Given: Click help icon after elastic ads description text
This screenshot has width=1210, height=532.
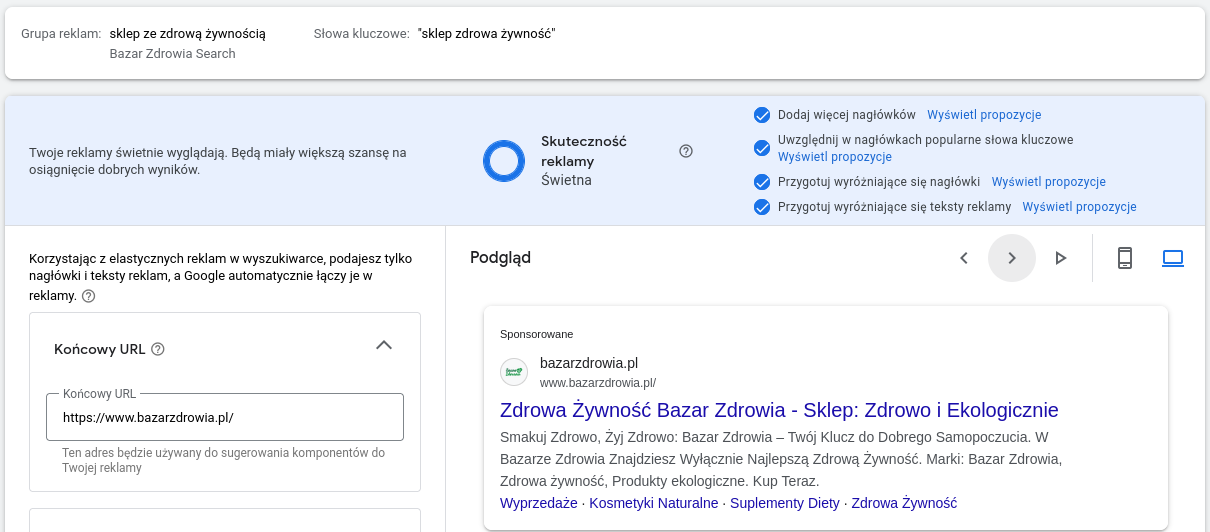Looking at the screenshot, I should coord(89,296).
